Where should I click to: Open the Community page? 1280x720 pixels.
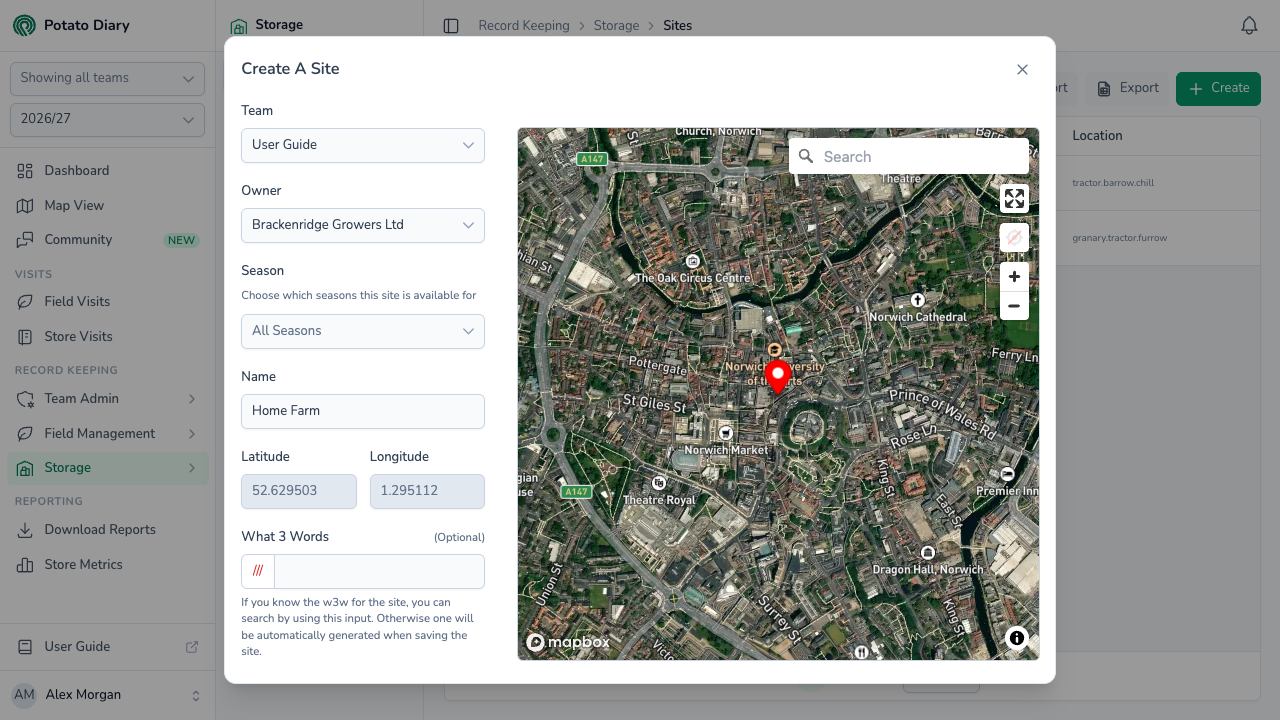tap(107, 240)
